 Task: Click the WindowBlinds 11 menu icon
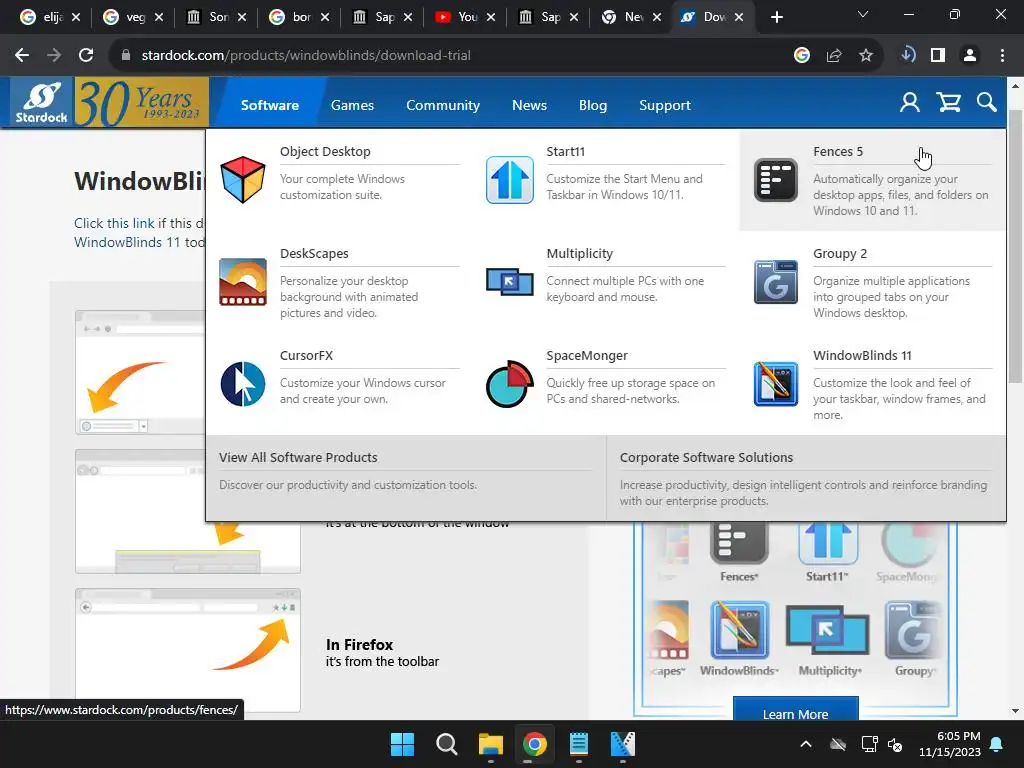pyautogui.click(x=776, y=384)
